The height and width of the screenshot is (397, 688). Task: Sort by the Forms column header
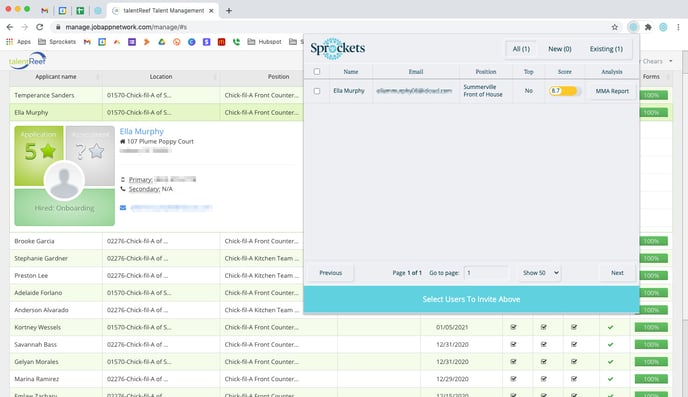[651, 77]
